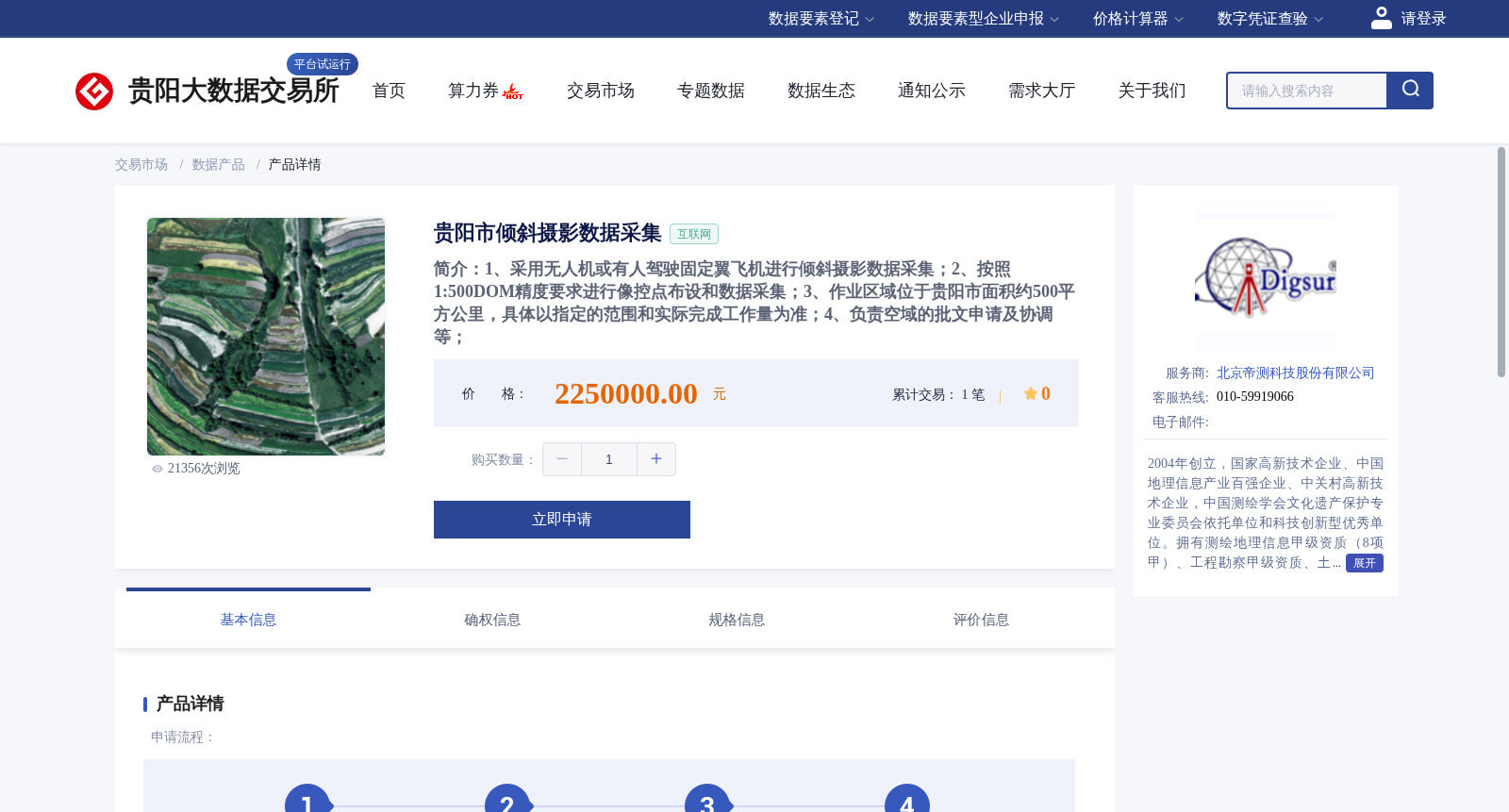Click 贵阳大数据交易所 site title

pos(233,91)
